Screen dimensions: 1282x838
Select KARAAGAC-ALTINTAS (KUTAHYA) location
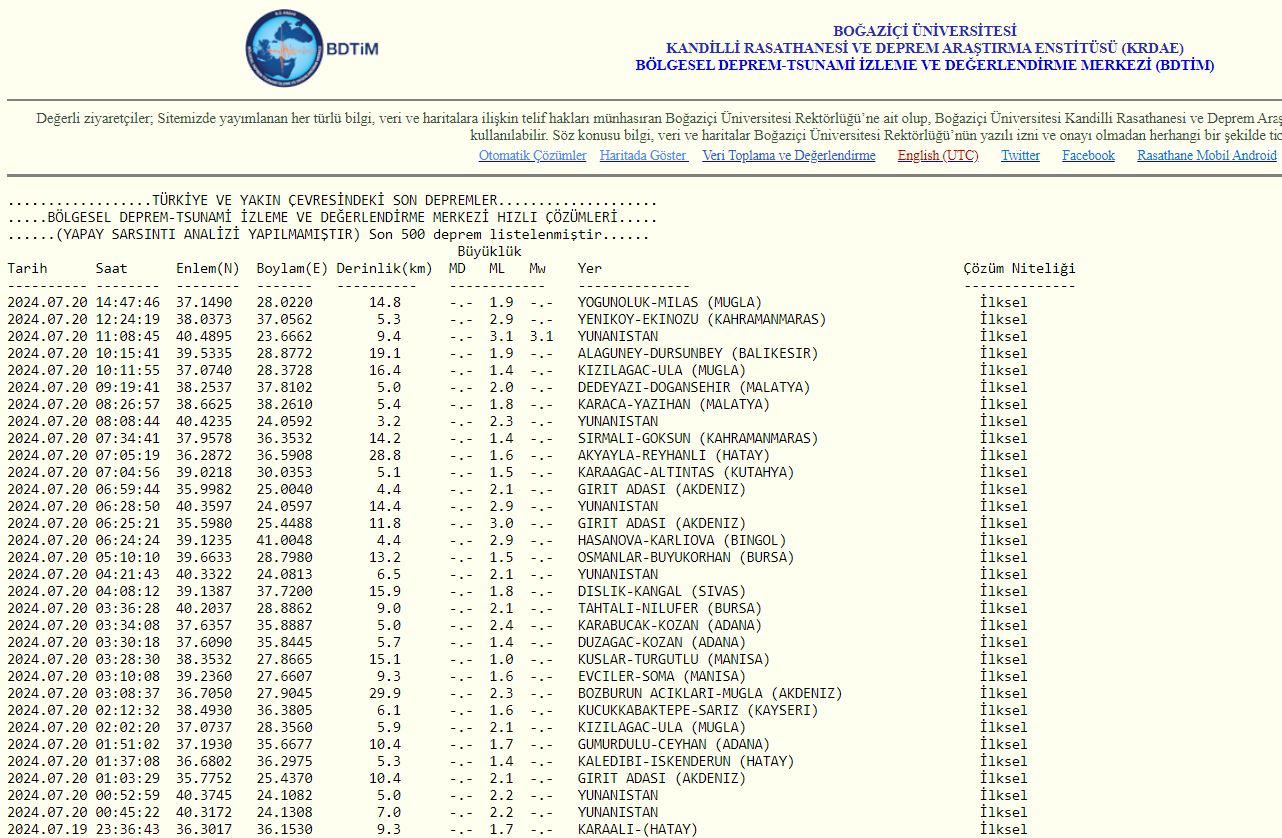click(686, 472)
